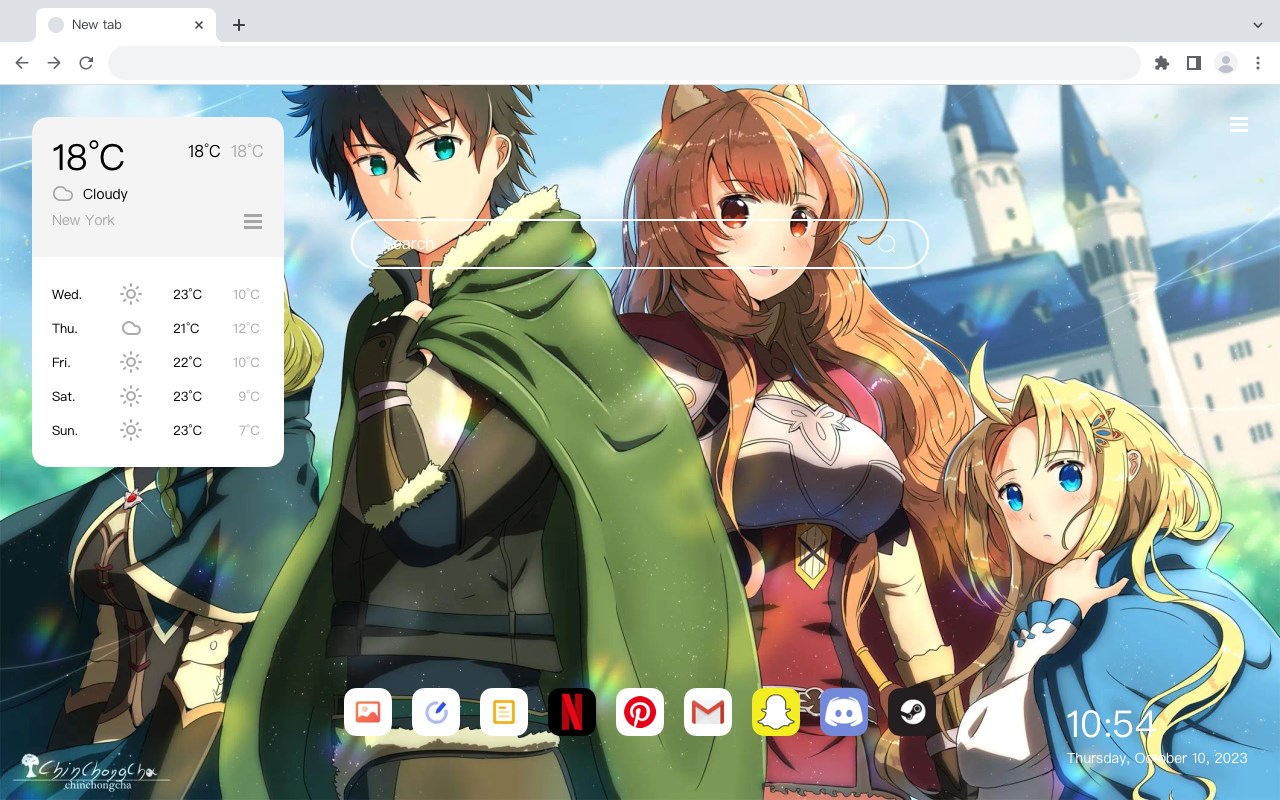Viewport: 1280px width, 800px height.
Task: Open the Snapchat shortcut
Action: pyautogui.click(x=776, y=712)
